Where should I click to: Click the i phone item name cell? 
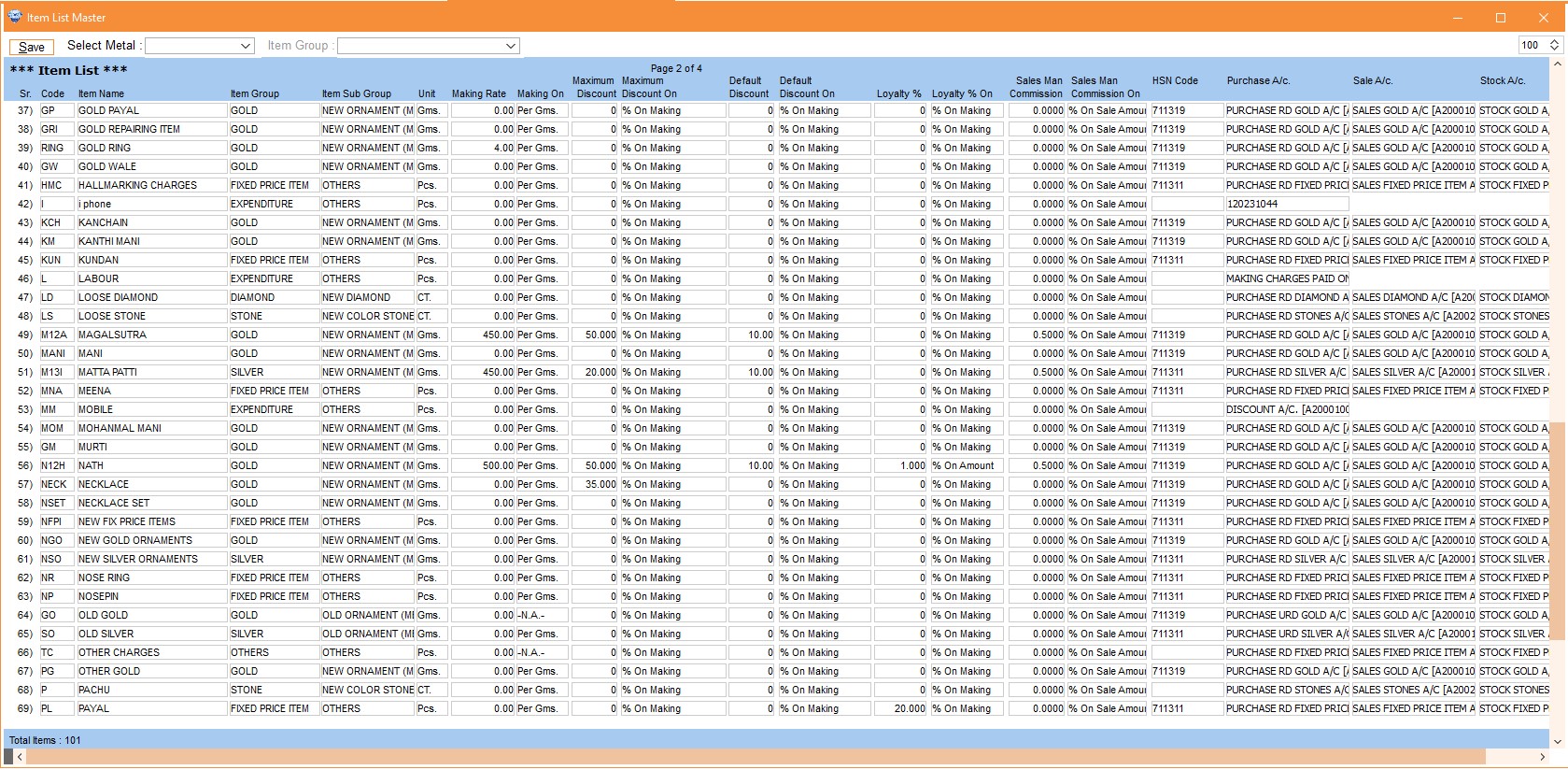coord(152,204)
